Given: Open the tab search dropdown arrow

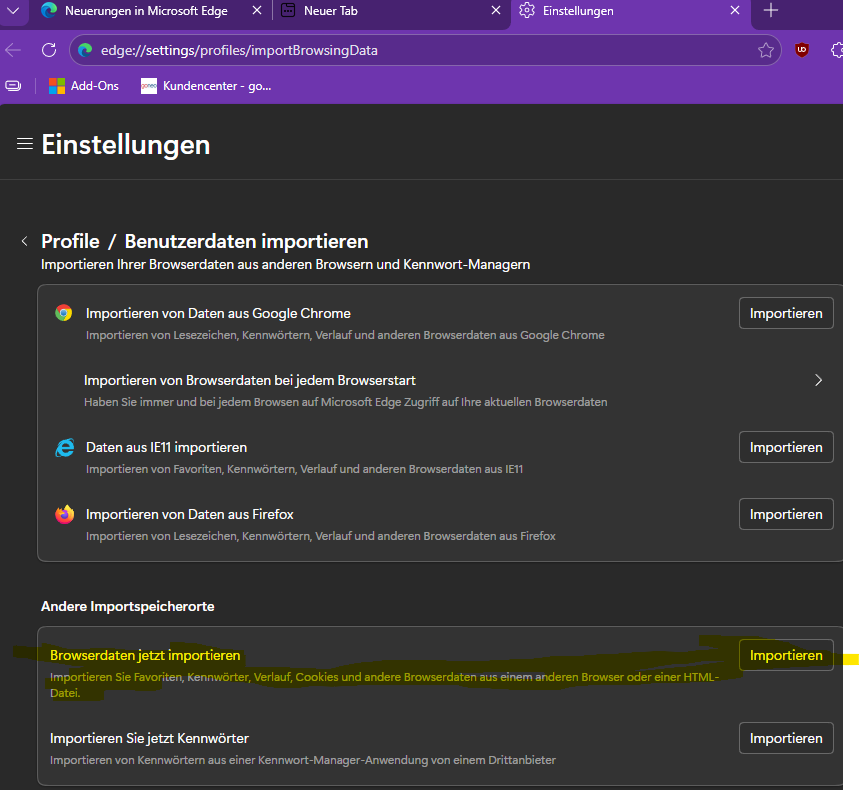Looking at the screenshot, I should pos(13,10).
